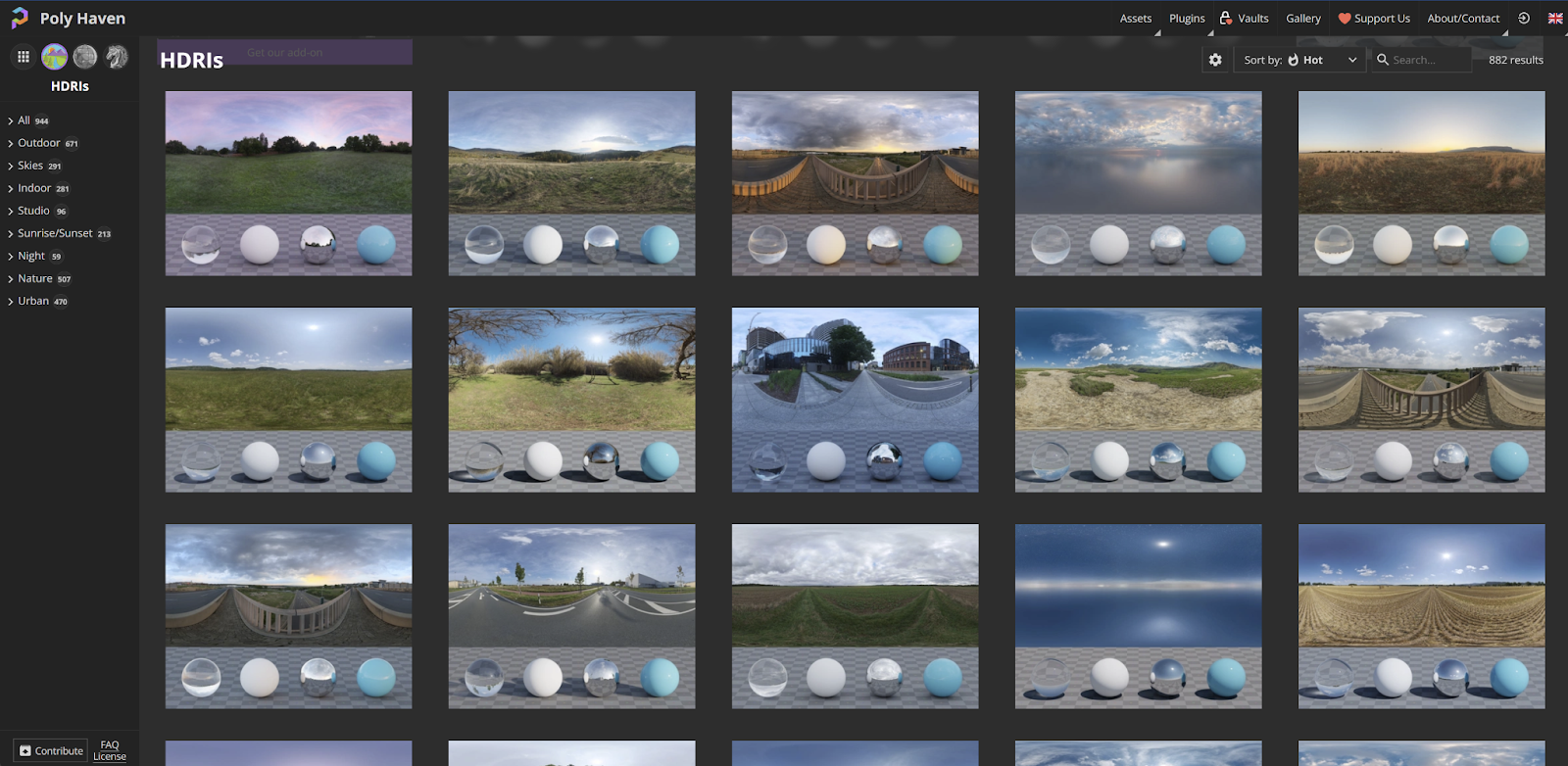Switch to the Textures sphere icon
Image resolution: width=1568 pixels, height=766 pixels.
point(85,57)
